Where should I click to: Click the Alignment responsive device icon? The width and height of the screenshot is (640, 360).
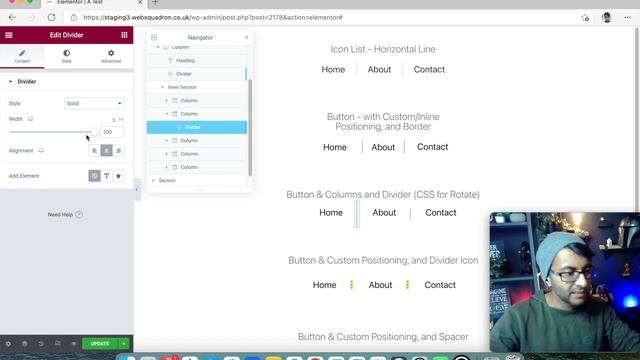(x=41, y=150)
